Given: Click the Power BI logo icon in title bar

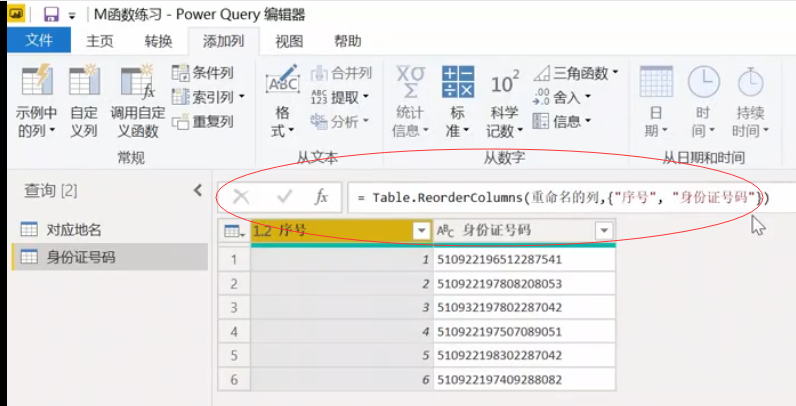Looking at the screenshot, I should pyautogui.click(x=17, y=13).
